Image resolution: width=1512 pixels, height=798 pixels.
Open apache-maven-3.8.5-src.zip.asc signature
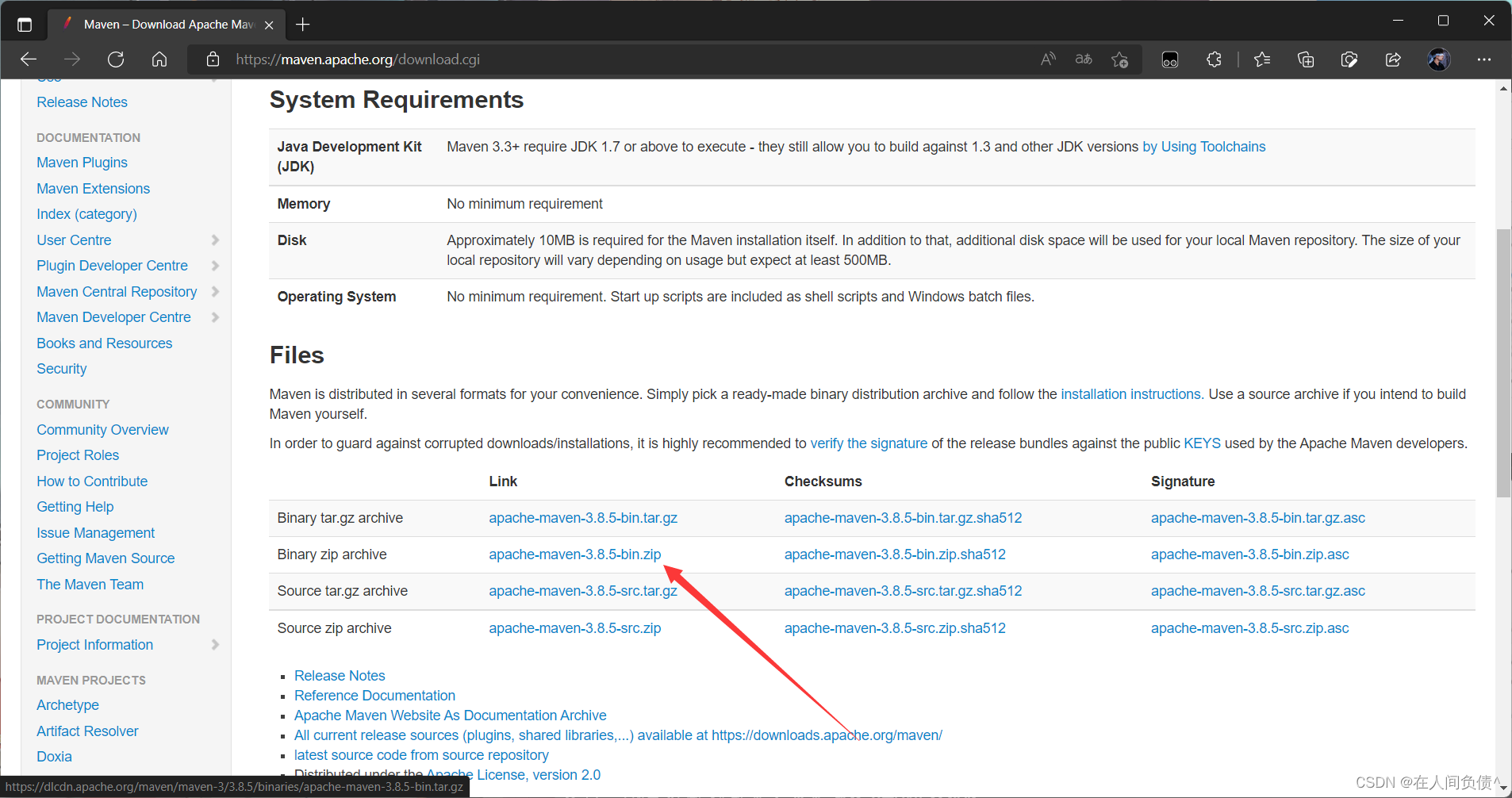click(x=1249, y=628)
